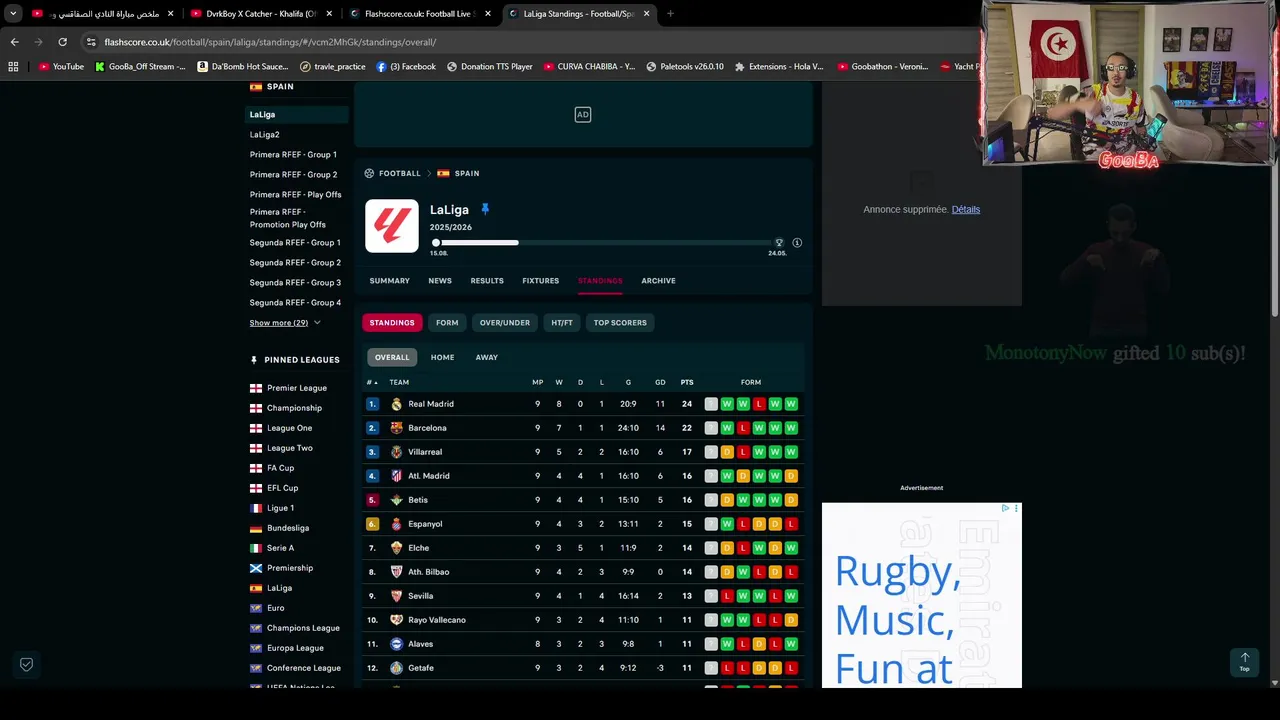
Task: Click the FOOTBALL breadcrumb link
Action: (400, 173)
